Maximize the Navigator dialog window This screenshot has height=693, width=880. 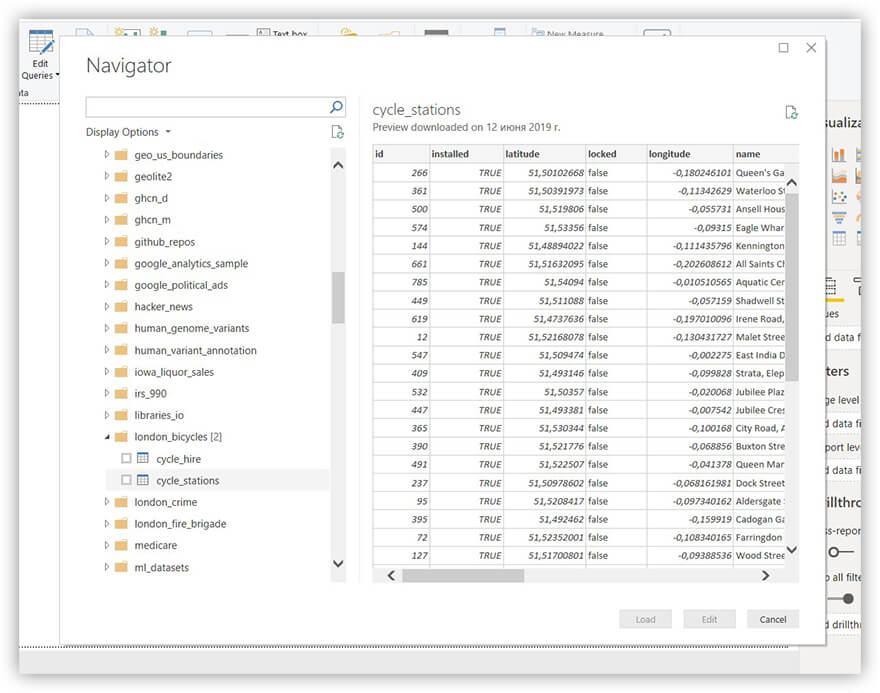783,48
